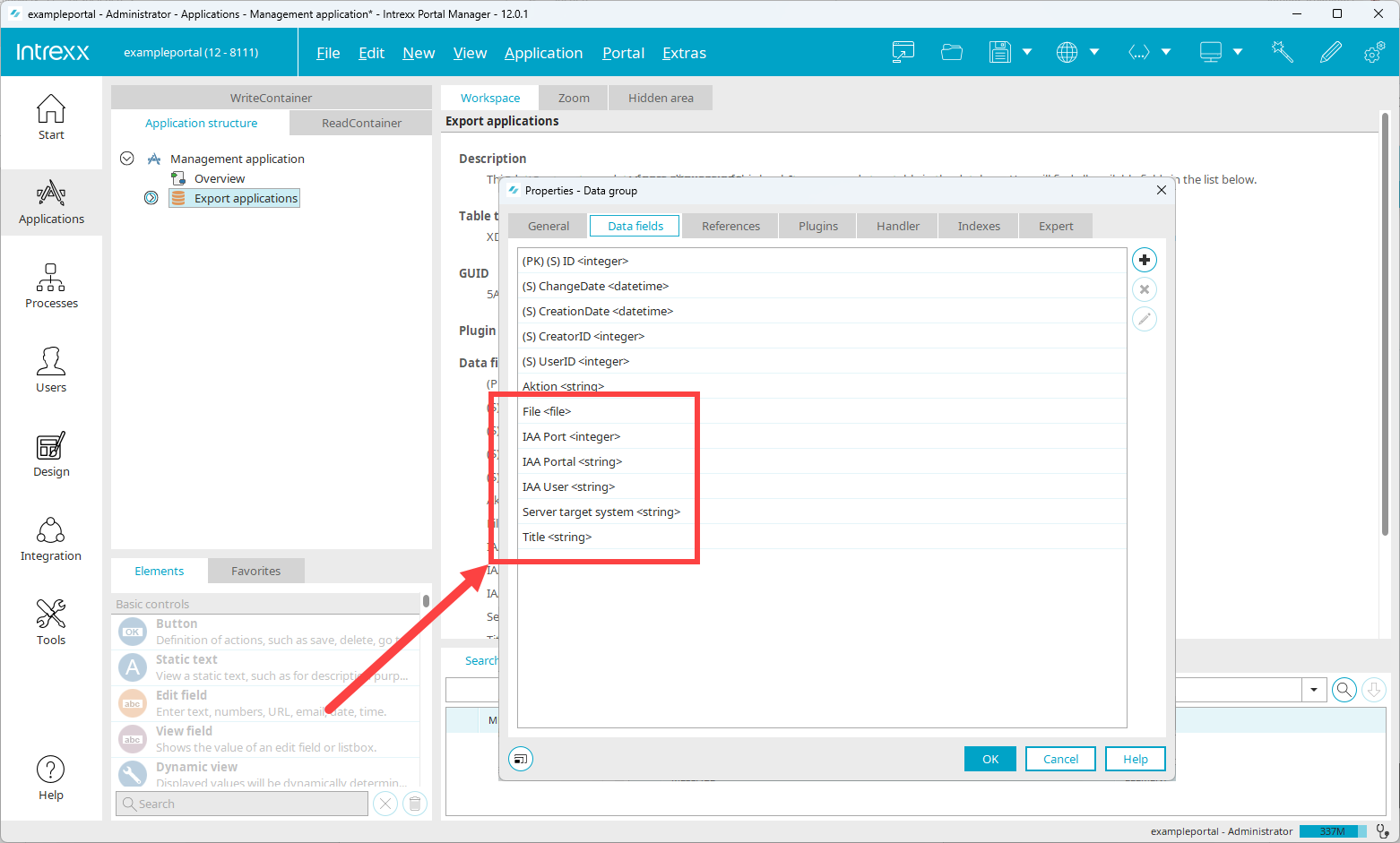This screenshot has width=1400, height=843.
Task: Switch to the Hidden area tab
Action: coord(661,98)
